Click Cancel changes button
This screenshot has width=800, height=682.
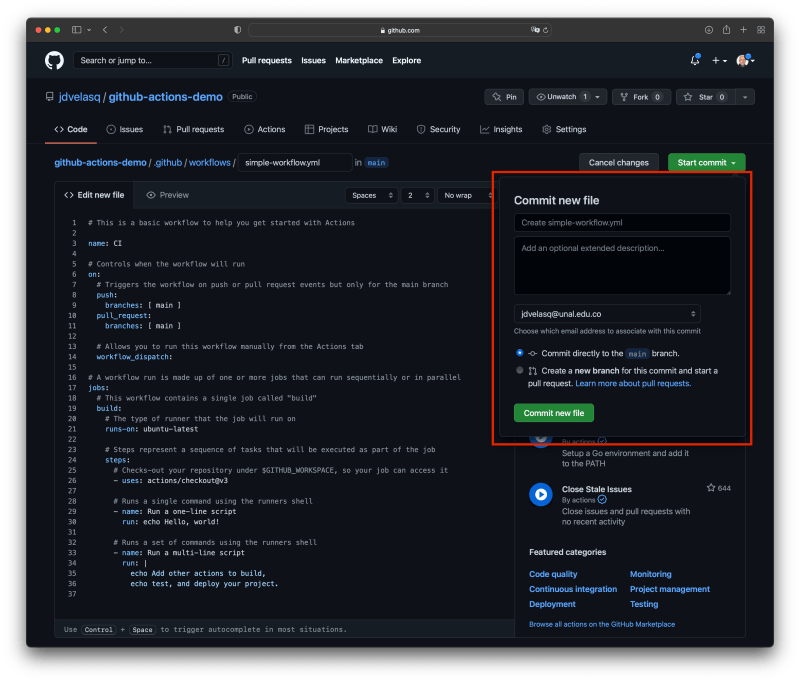click(x=618, y=163)
